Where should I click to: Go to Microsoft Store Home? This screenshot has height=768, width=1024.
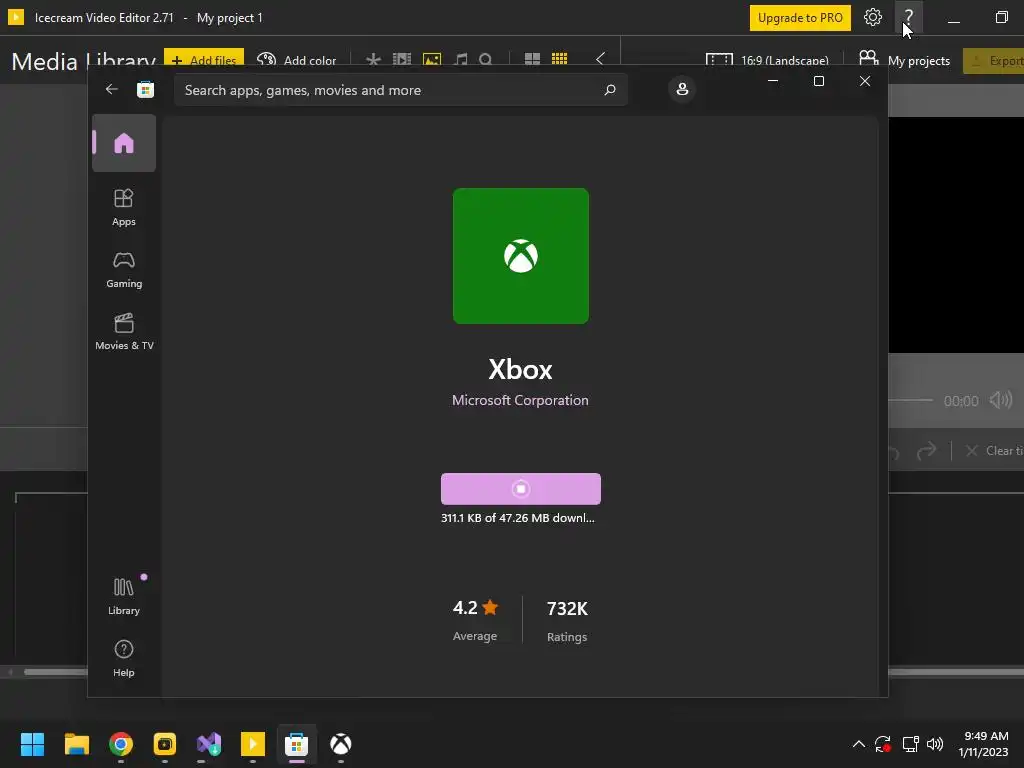point(123,143)
